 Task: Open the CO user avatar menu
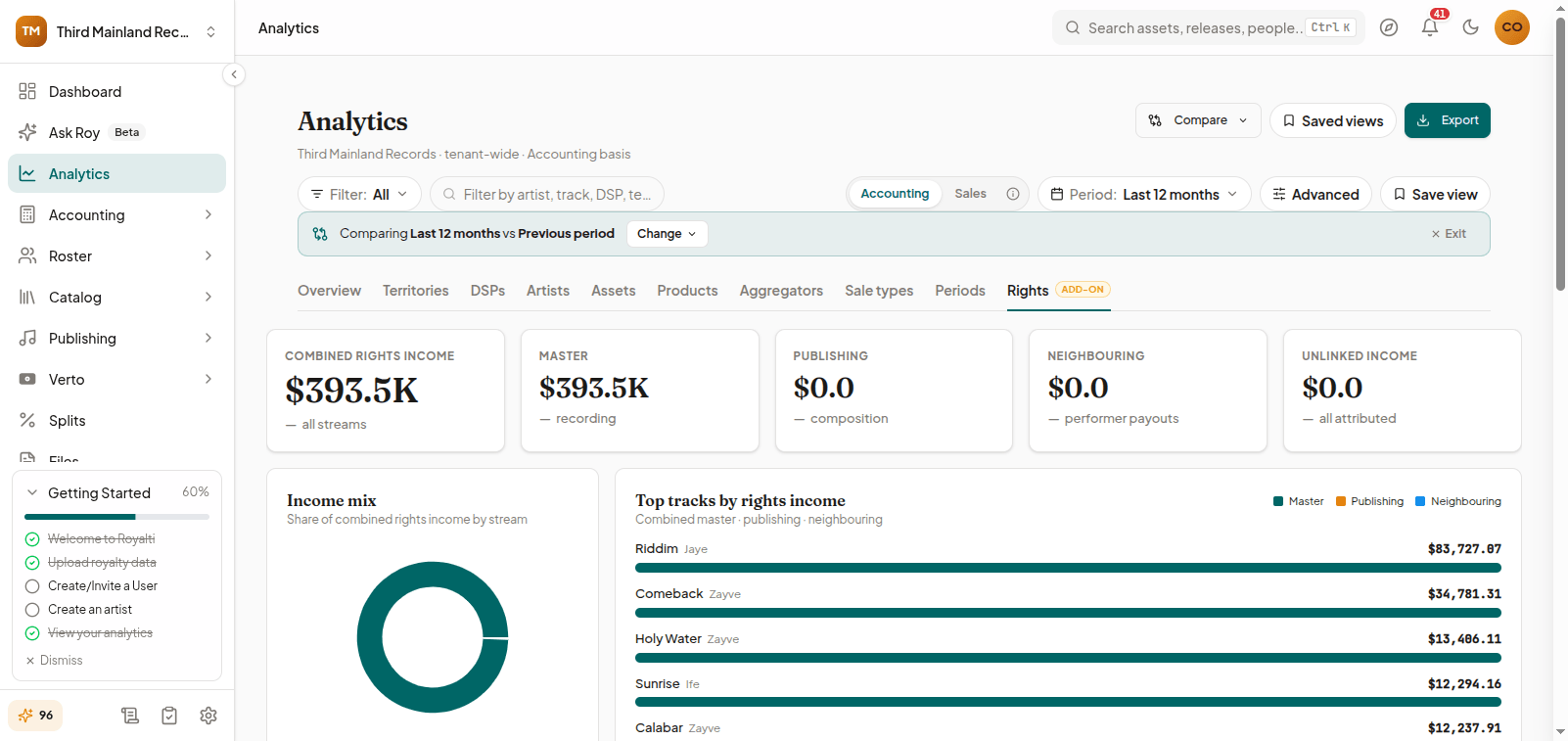[x=1512, y=27]
